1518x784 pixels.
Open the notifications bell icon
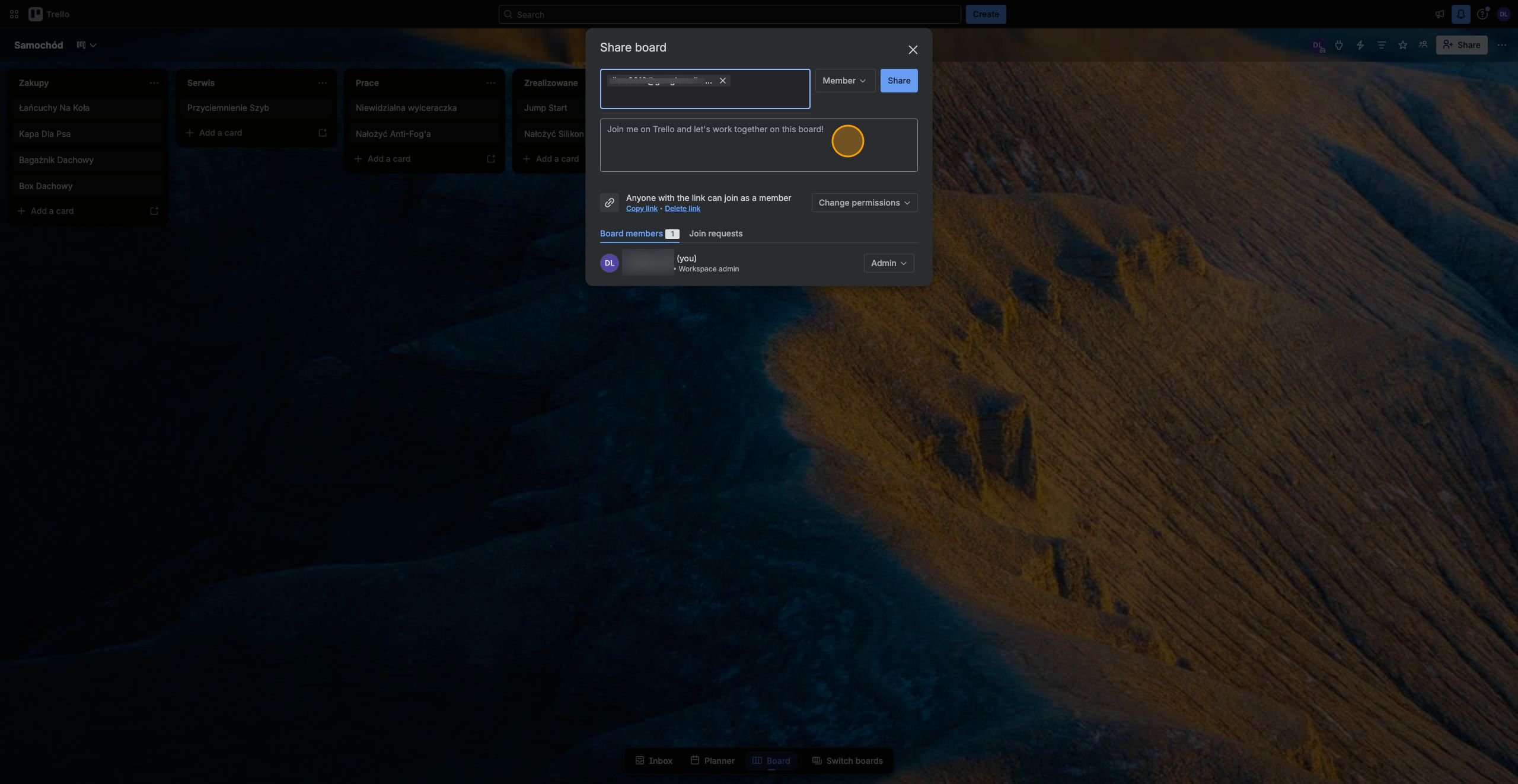[x=1460, y=14]
